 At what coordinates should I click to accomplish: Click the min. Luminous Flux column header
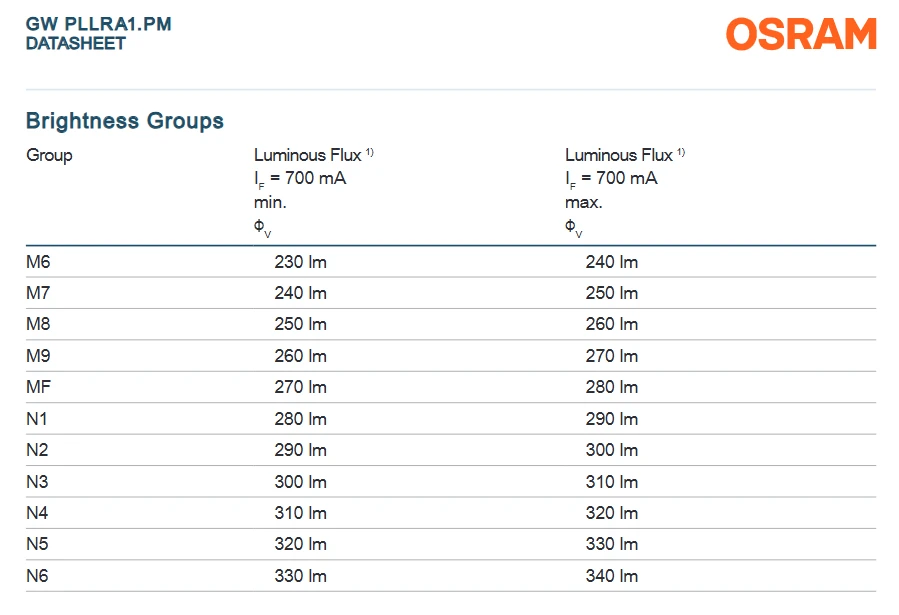pyautogui.click(x=314, y=193)
